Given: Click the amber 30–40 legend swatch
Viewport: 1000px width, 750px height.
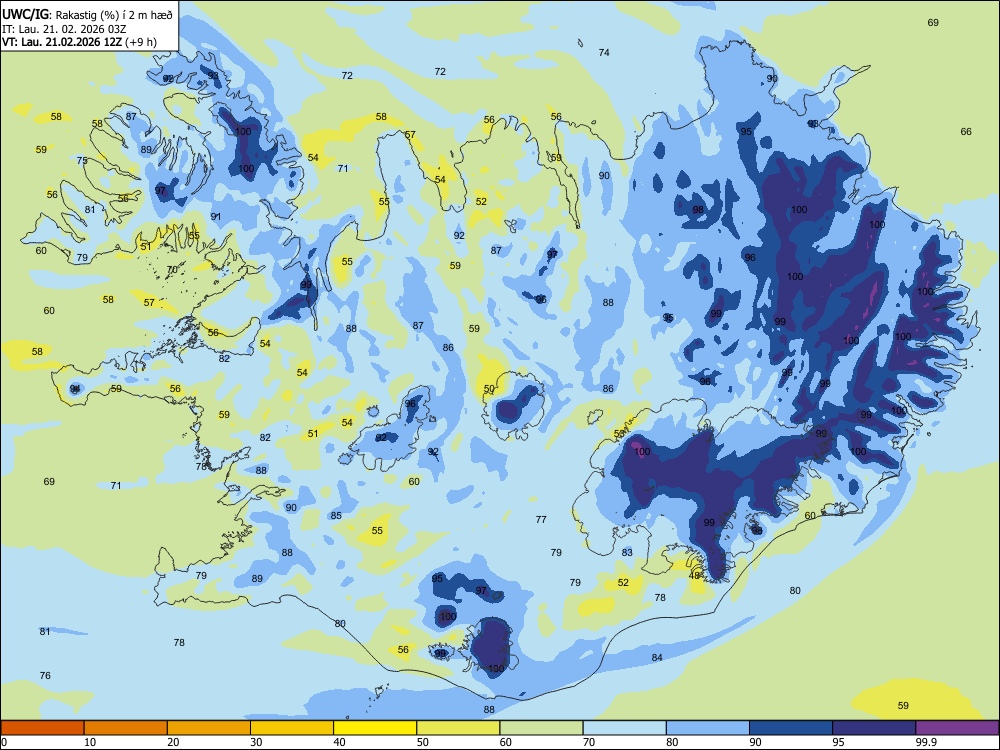Looking at the screenshot, I should [292, 728].
